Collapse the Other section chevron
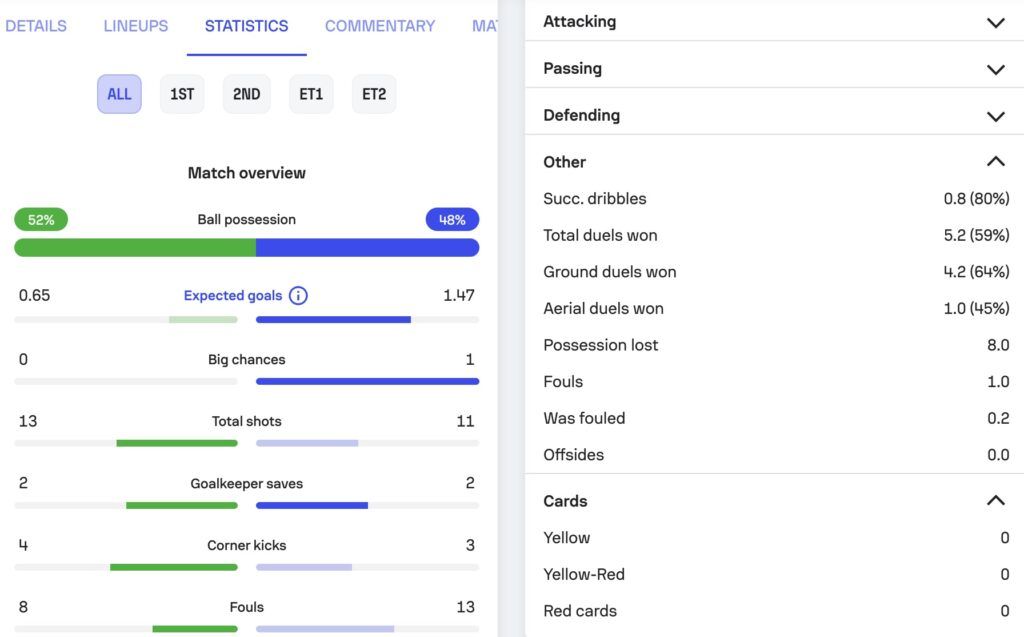 point(995,162)
